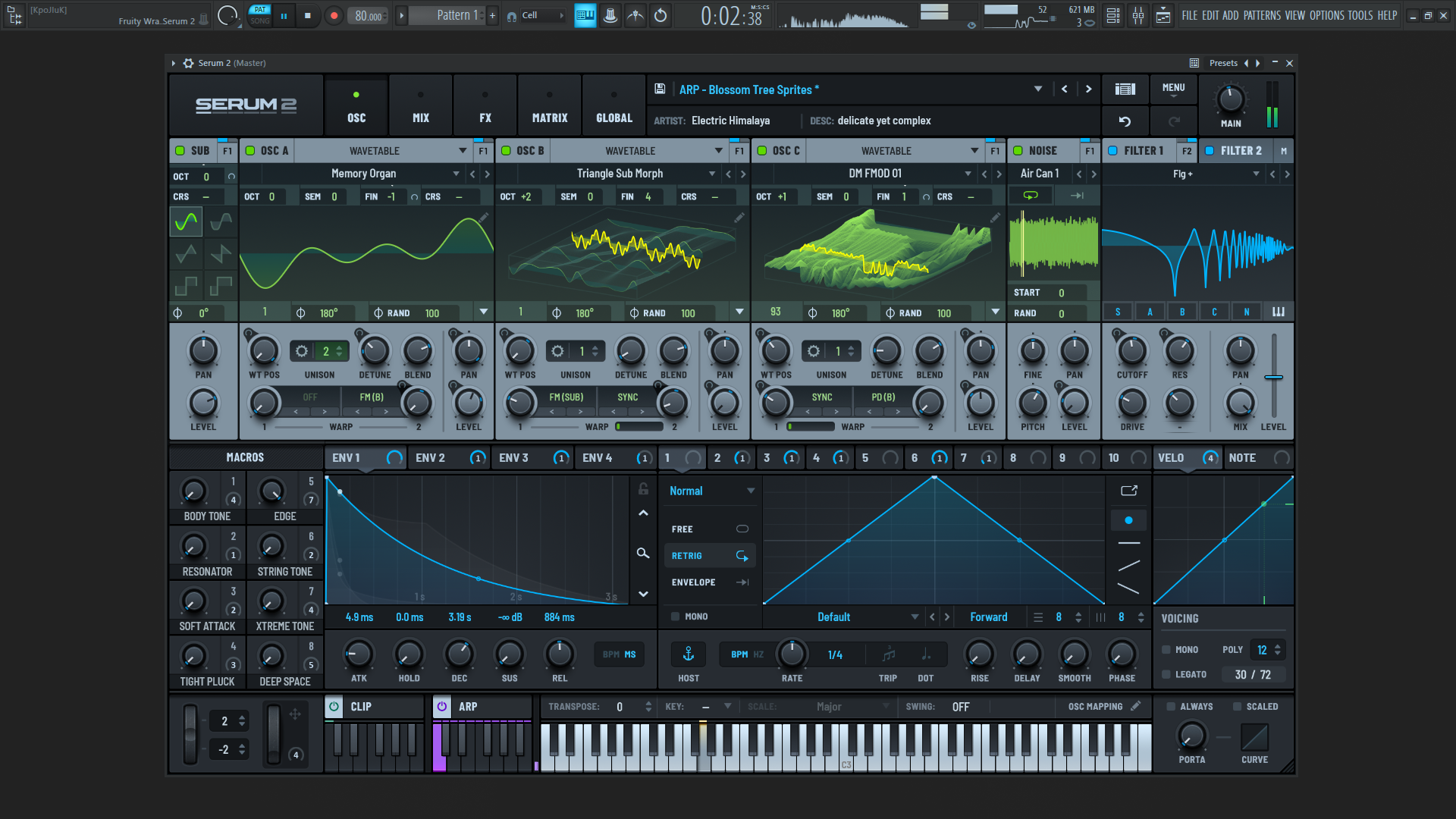Click the Serum MENU button
Screen dimensions: 1456x819
pyautogui.click(x=1173, y=88)
